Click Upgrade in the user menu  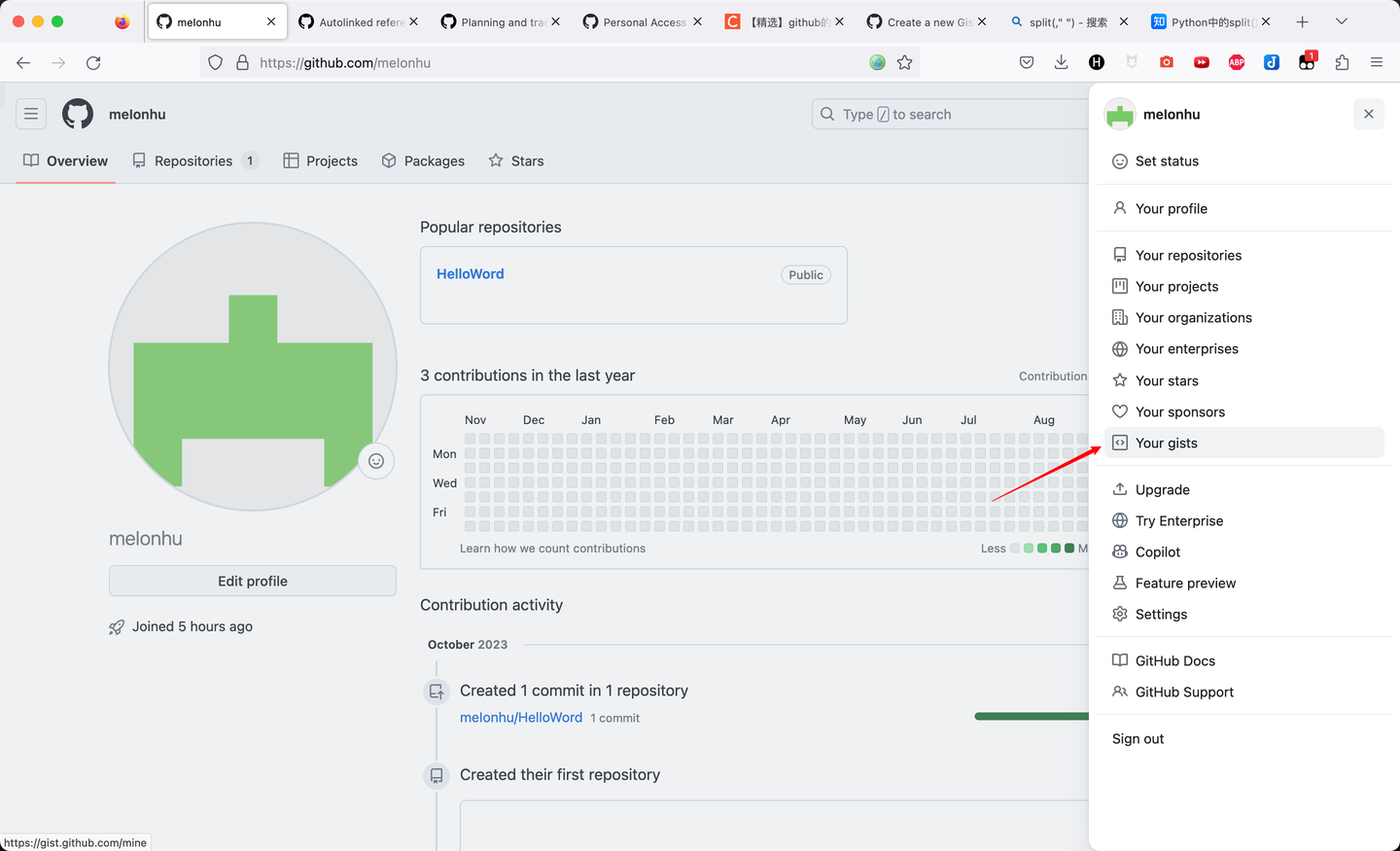point(1244,489)
